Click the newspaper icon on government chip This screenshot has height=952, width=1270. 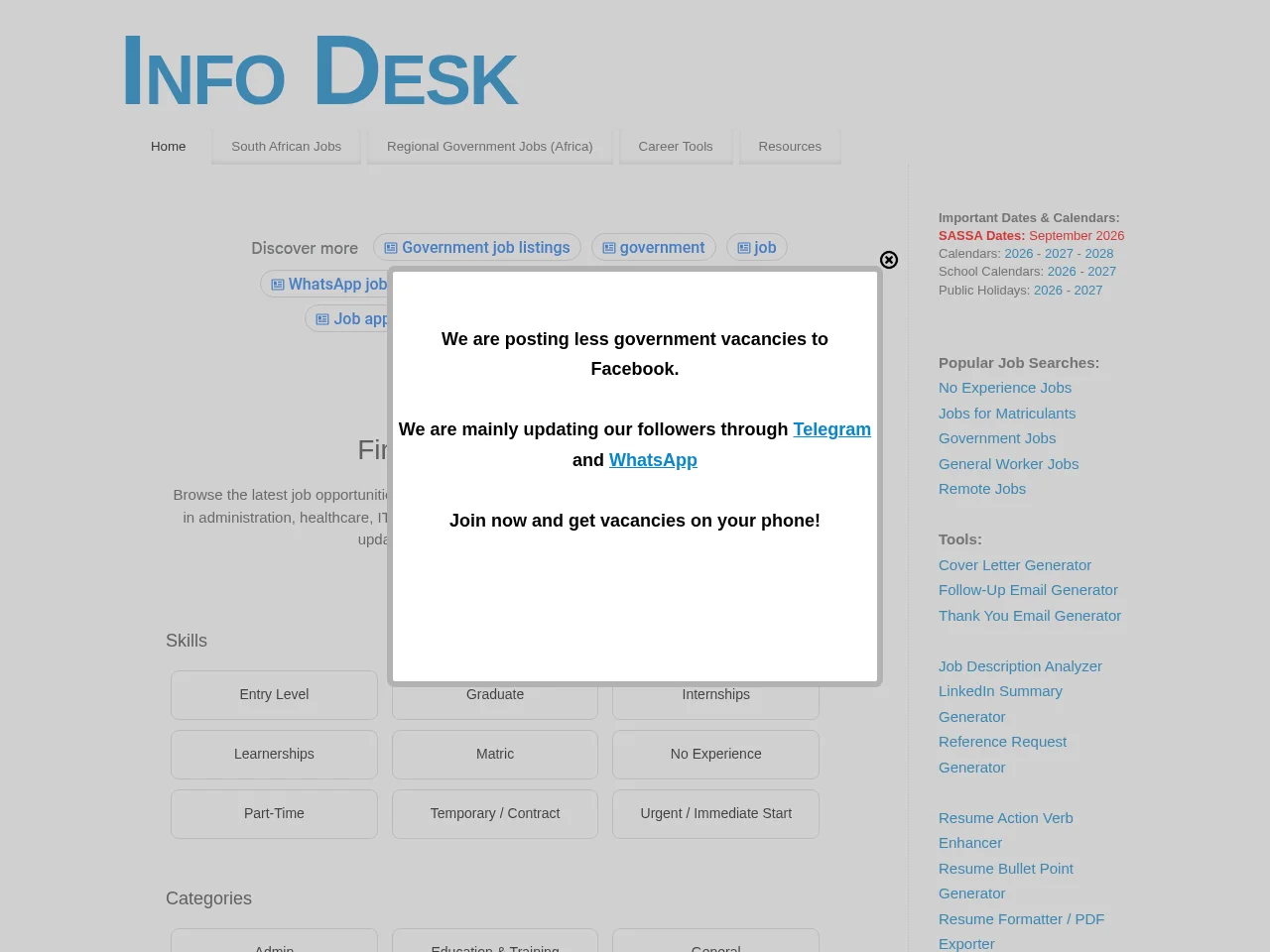point(609,248)
